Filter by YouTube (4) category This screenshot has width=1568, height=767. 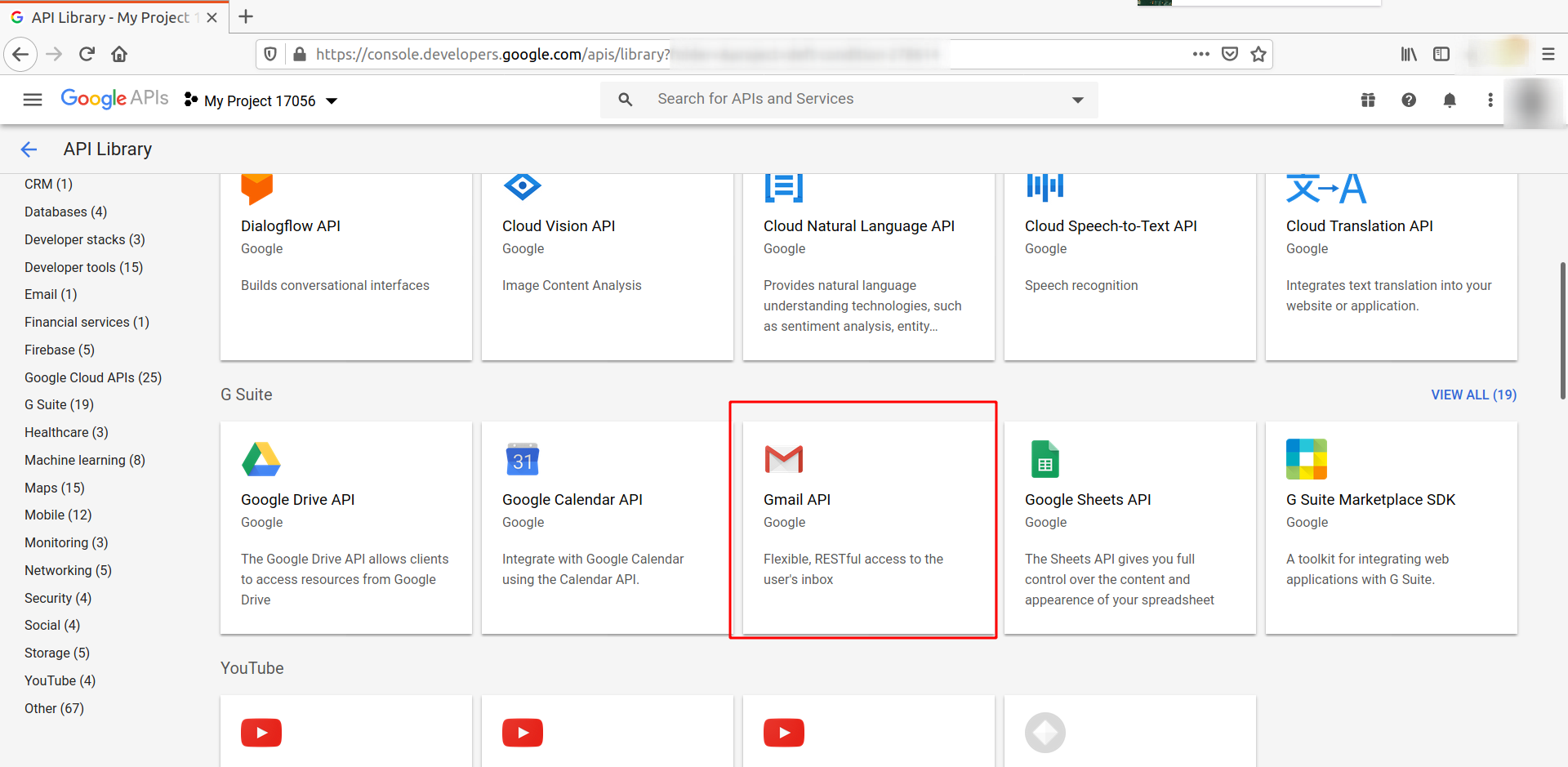60,681
